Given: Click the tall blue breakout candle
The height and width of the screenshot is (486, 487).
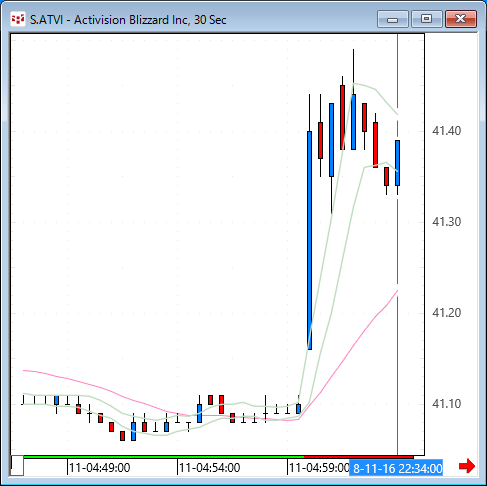Looking at the screenshot, I should (310, 240).
